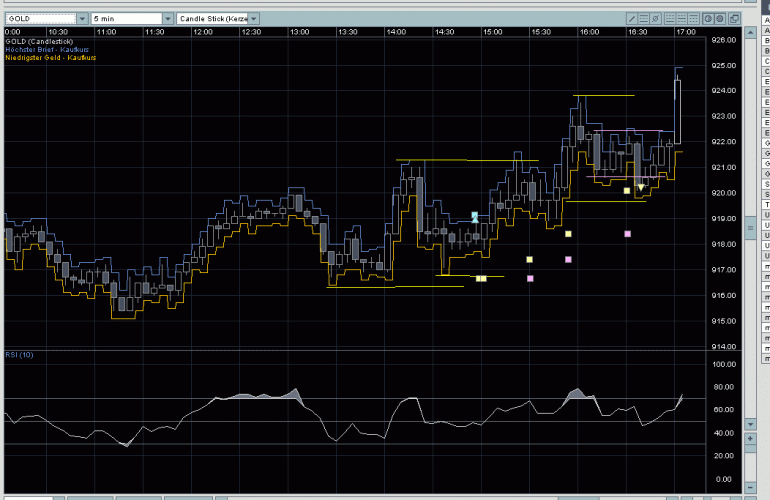Click the scroll up arrow right of chart

point(748,32)
